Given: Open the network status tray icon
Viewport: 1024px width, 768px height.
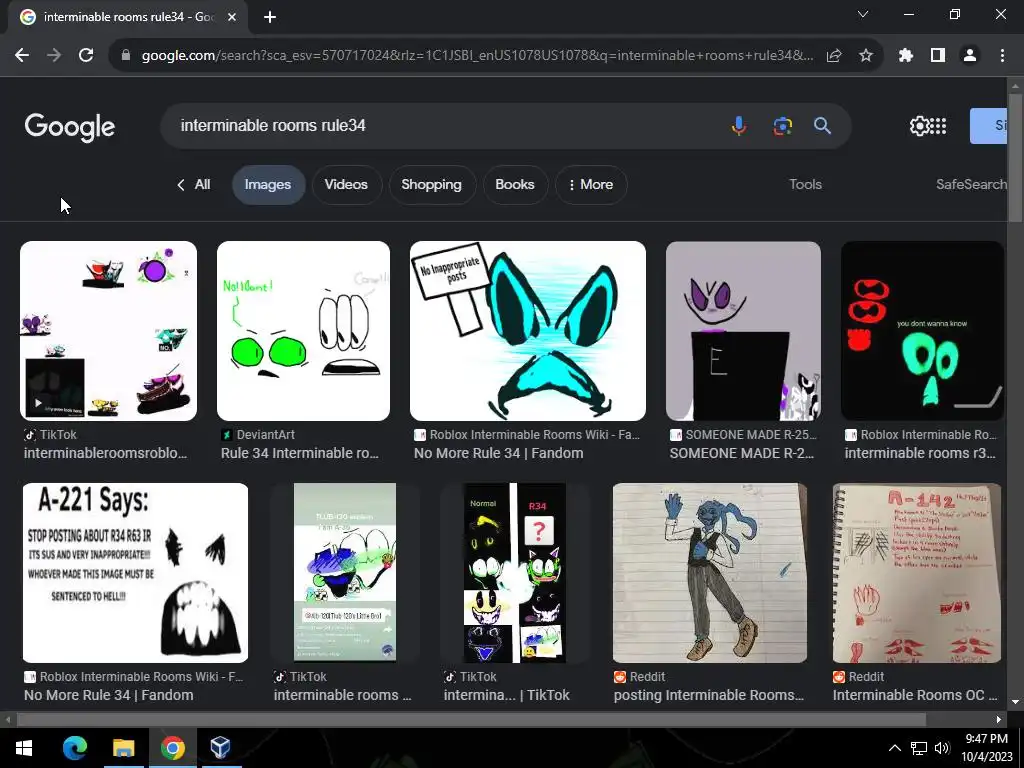Looking at the screenshot, I should (920, 748).
